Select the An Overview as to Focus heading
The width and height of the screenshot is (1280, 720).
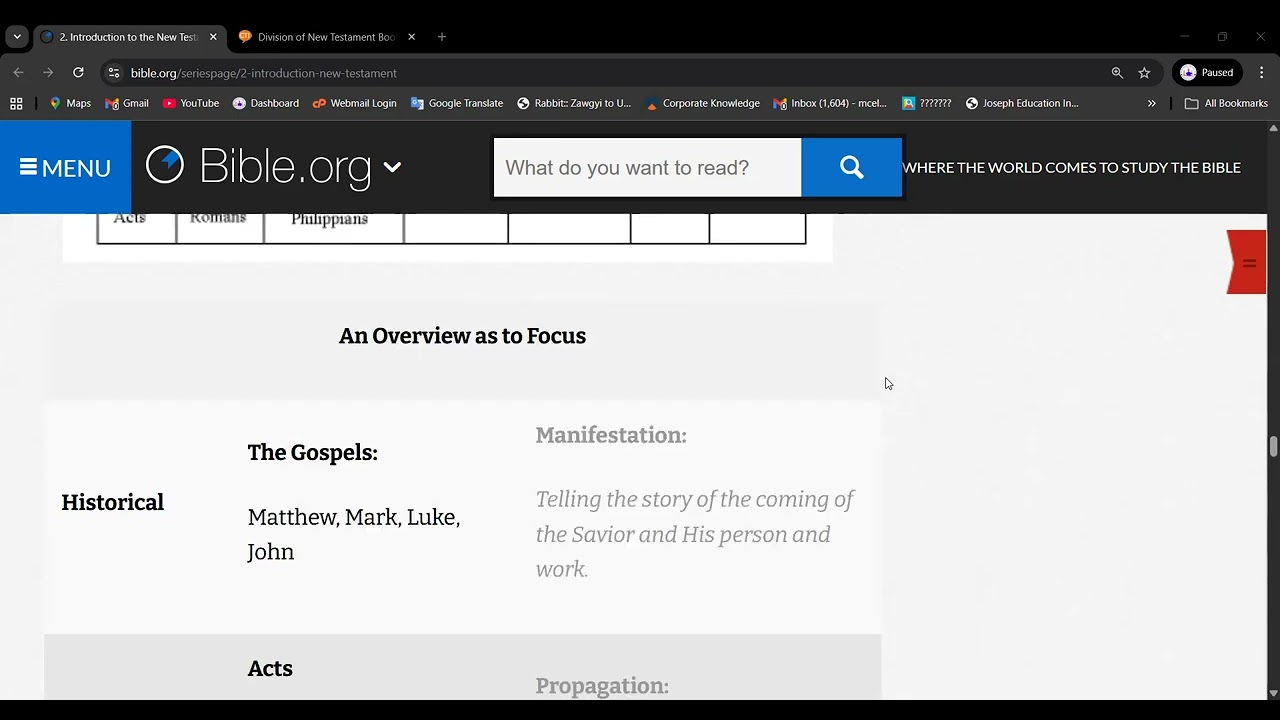(x=462, y=336)
